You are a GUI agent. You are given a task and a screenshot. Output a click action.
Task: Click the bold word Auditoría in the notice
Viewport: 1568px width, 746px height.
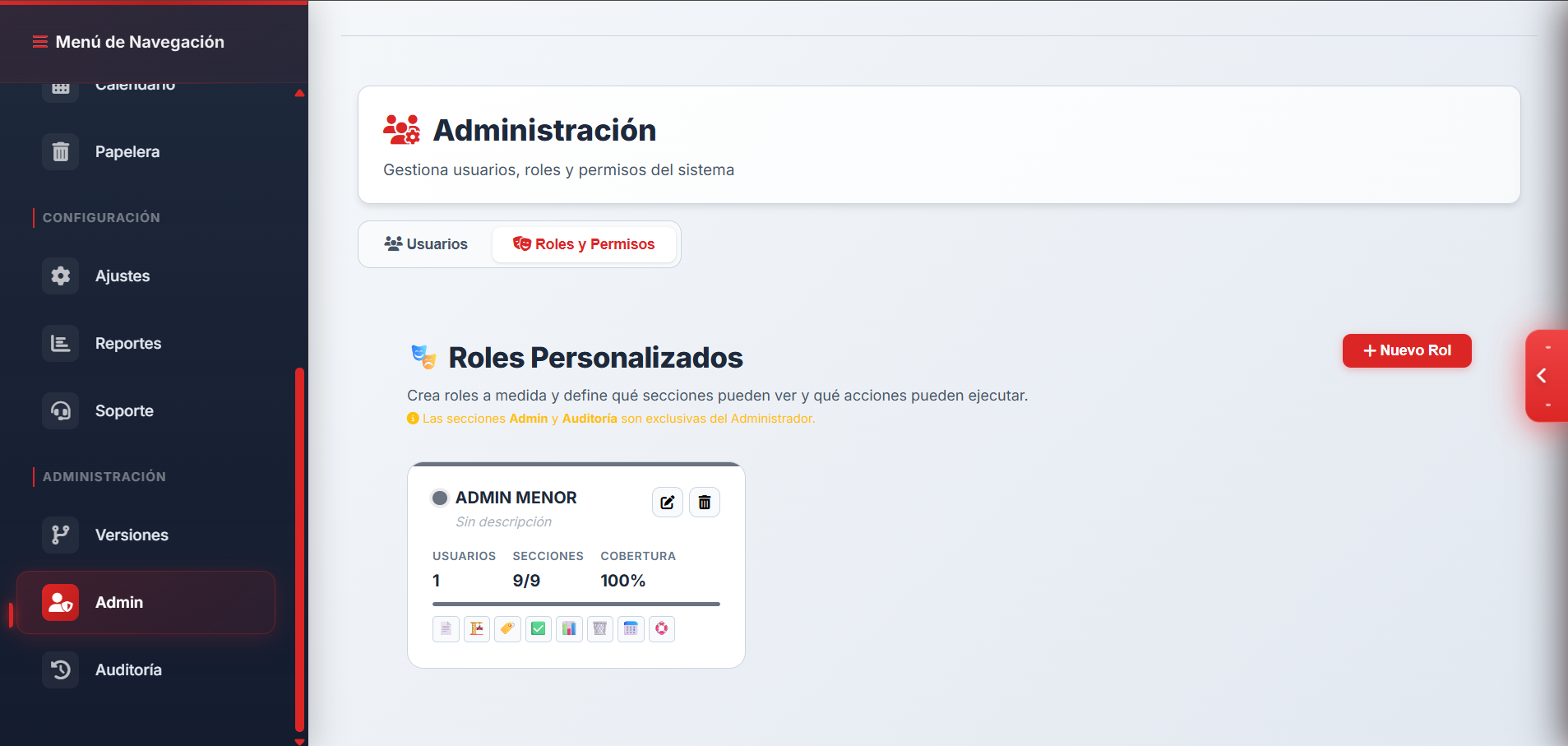tap(590, 419)
